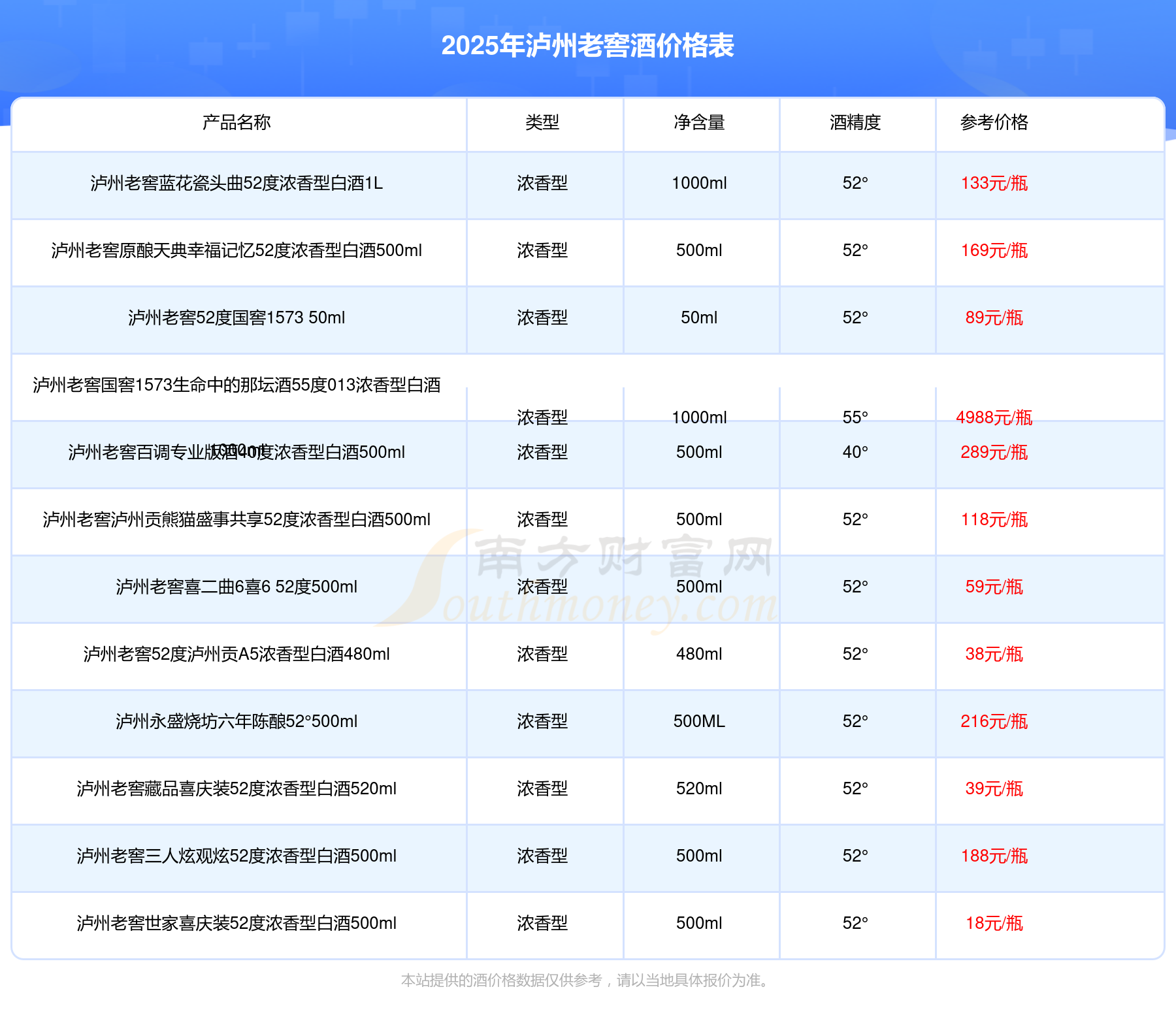Click product 泸州永盛烧坊六年陈酿52°500ml
Viewport: 1176px width, 1019px height.
237,721
